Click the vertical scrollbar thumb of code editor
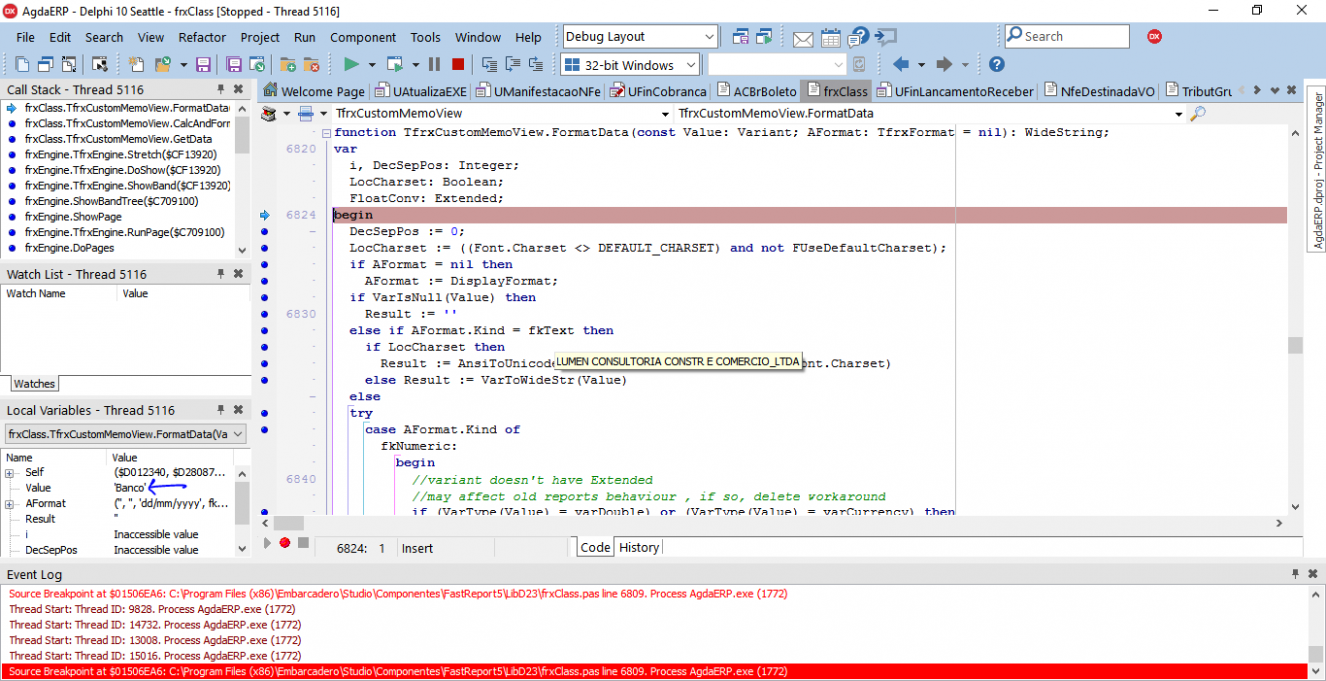 1295,345
